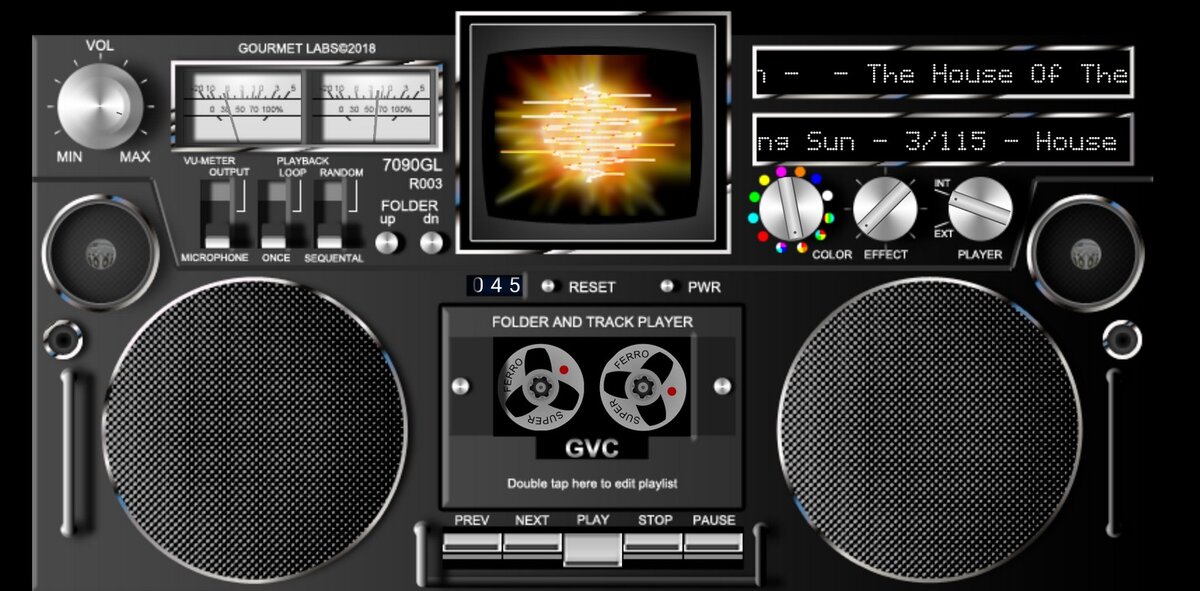
Task: Tap the TV screen visualizer
Action: [593, 132]
